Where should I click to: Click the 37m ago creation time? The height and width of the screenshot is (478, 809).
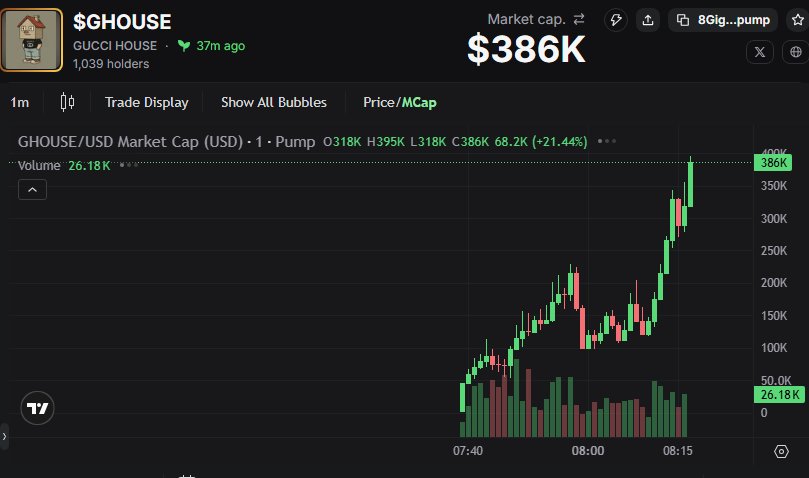(x=220, y=45)
